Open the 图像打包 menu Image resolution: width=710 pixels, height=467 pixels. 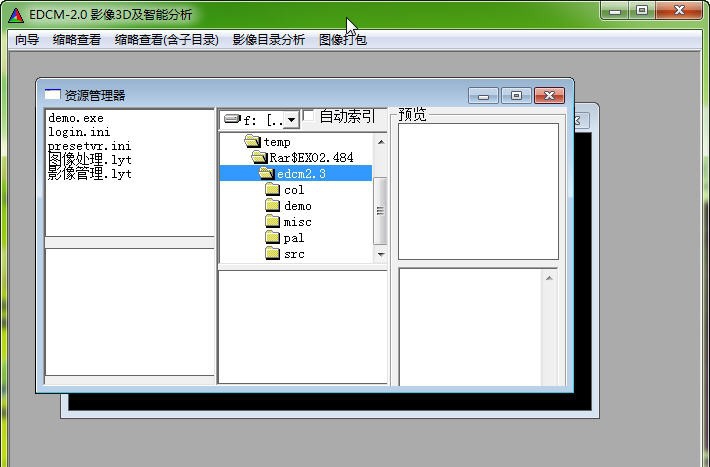[x=343, y=40]
